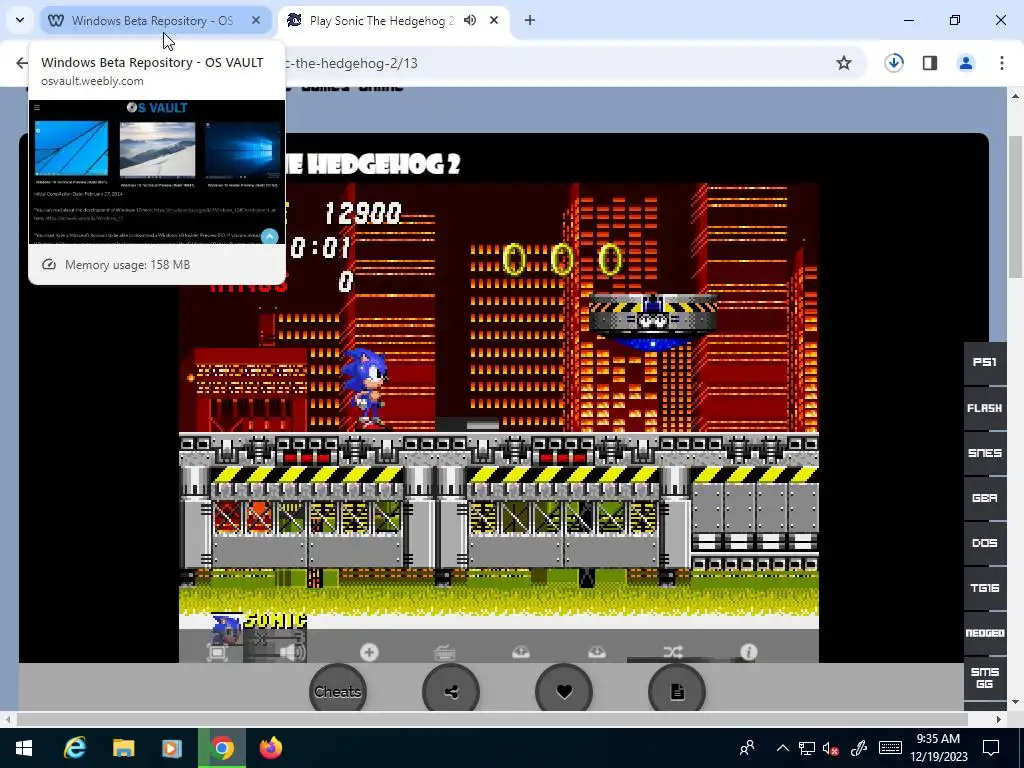Select the PS1 console tab
This screenshot has height=768, width=1024.
click(985, 362)
